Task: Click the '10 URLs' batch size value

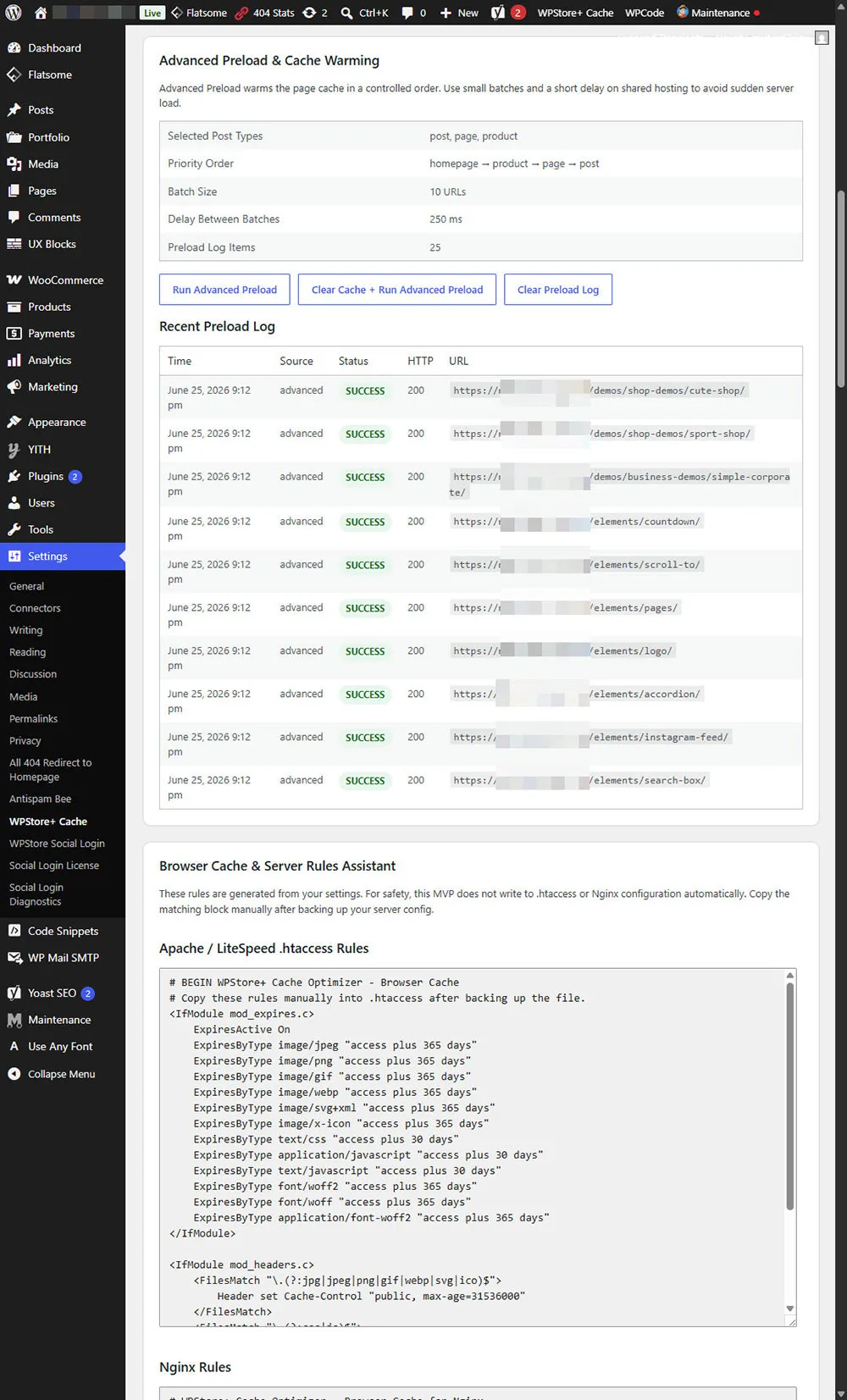Action: pyautogui.click(x=448, y=192)
